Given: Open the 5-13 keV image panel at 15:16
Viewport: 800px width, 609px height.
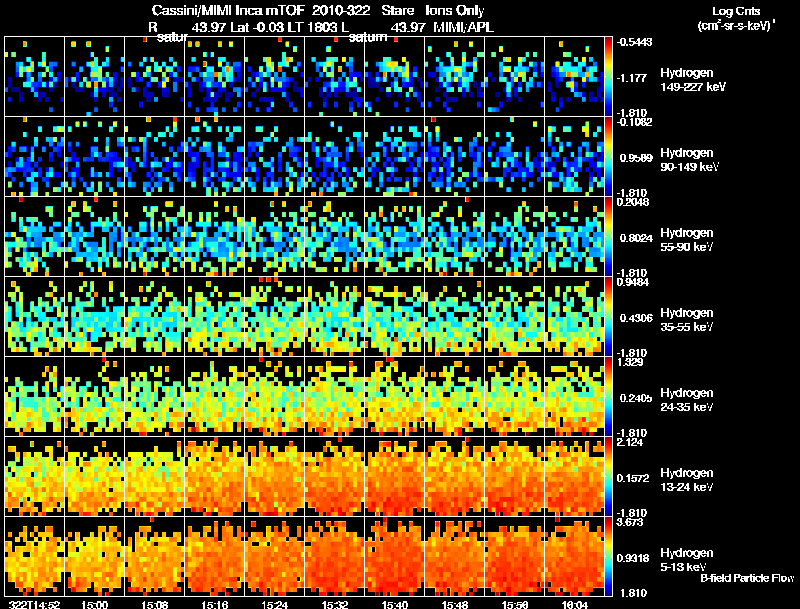Looking at the screenshot, I should (x=215, y=557).
